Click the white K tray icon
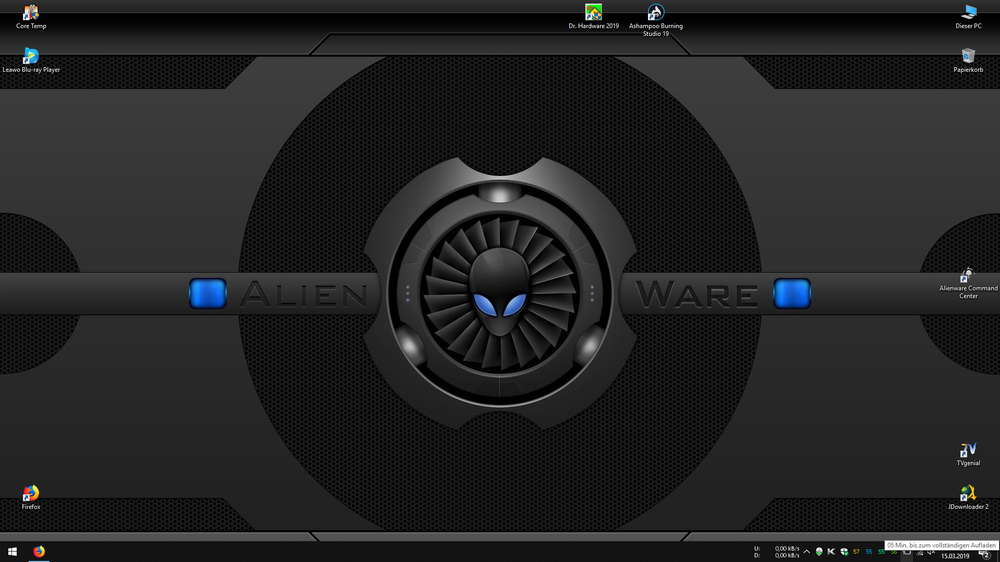1000x562 pixels. click(831, 551)
